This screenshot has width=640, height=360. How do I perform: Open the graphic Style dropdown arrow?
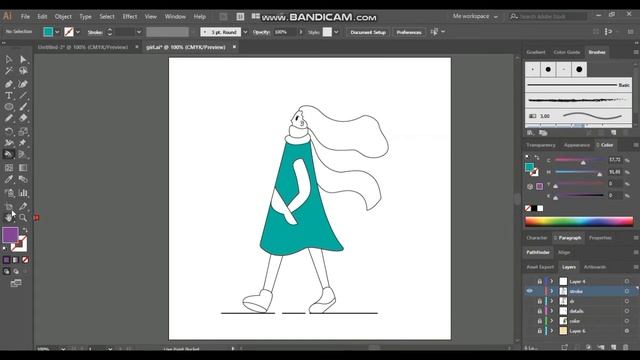tap(336, 32)
